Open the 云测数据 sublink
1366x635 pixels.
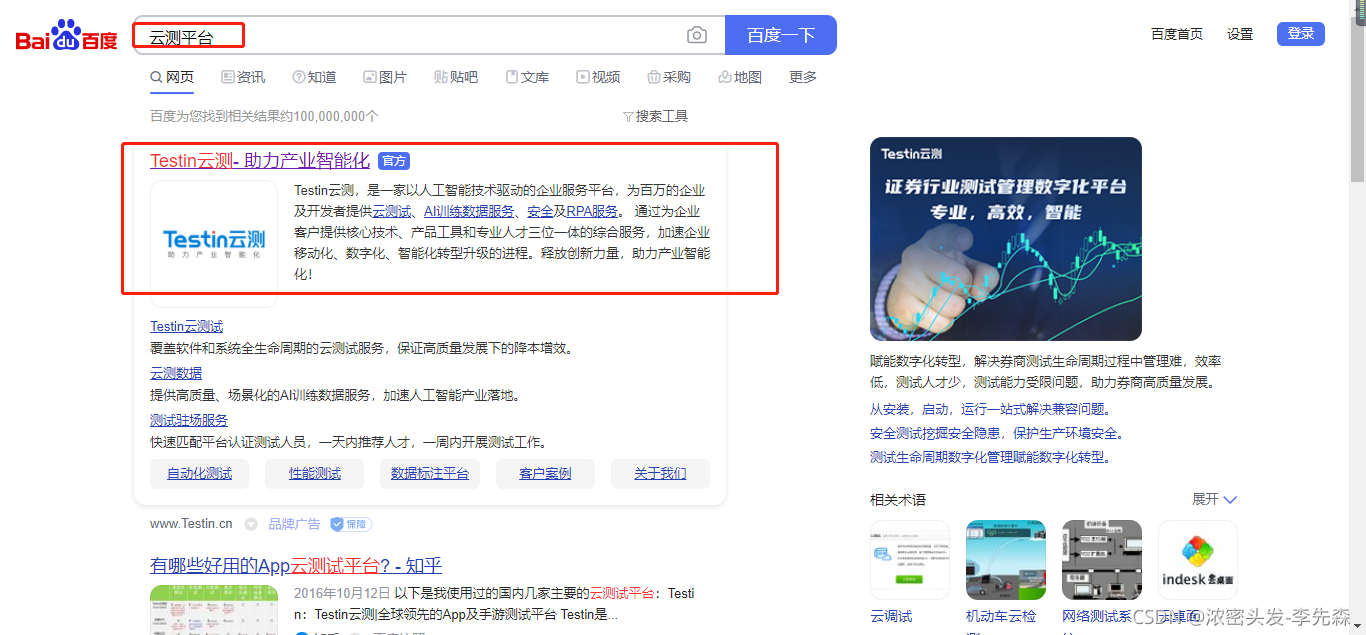(x=176, y=373)
